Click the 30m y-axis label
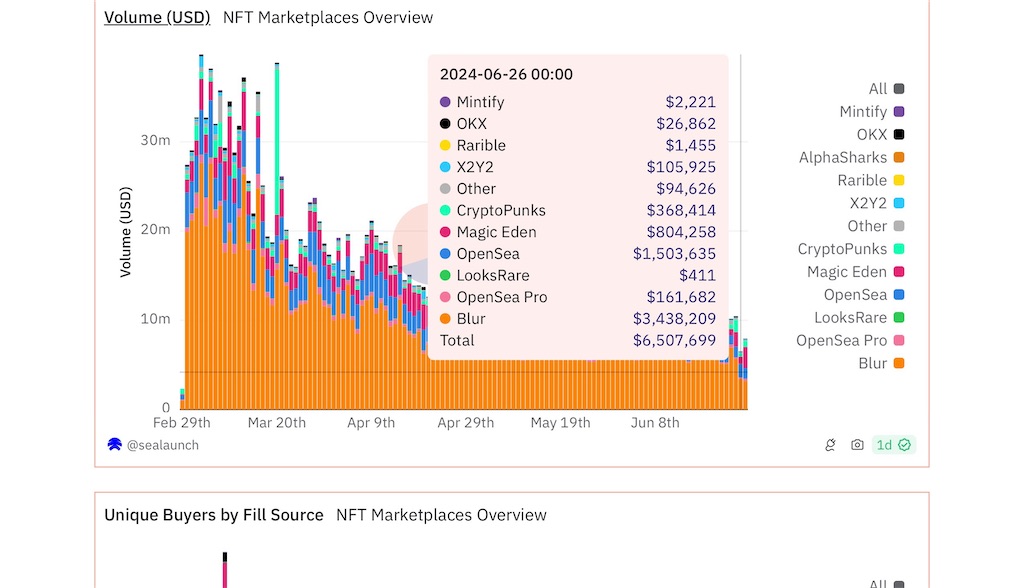This screenshot has width=1024, height=588. [x=155, y=140]
